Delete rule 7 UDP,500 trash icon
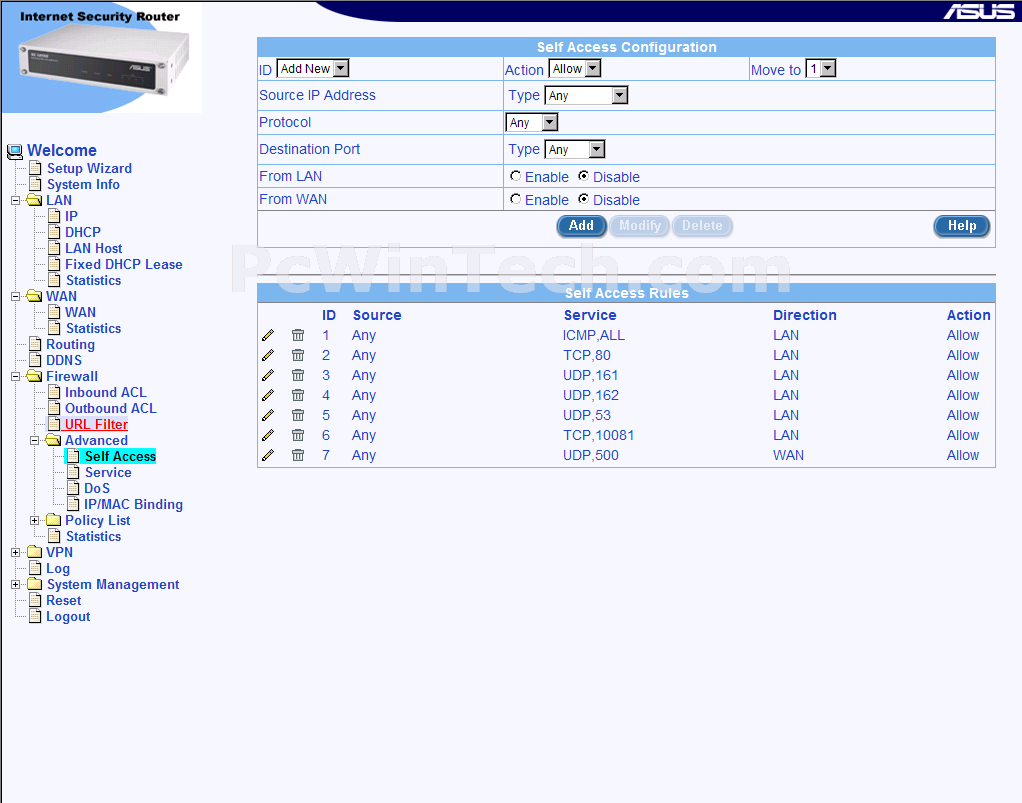Screen dimensions: 1022x803 pyautogui.click(x=298, y=455)
